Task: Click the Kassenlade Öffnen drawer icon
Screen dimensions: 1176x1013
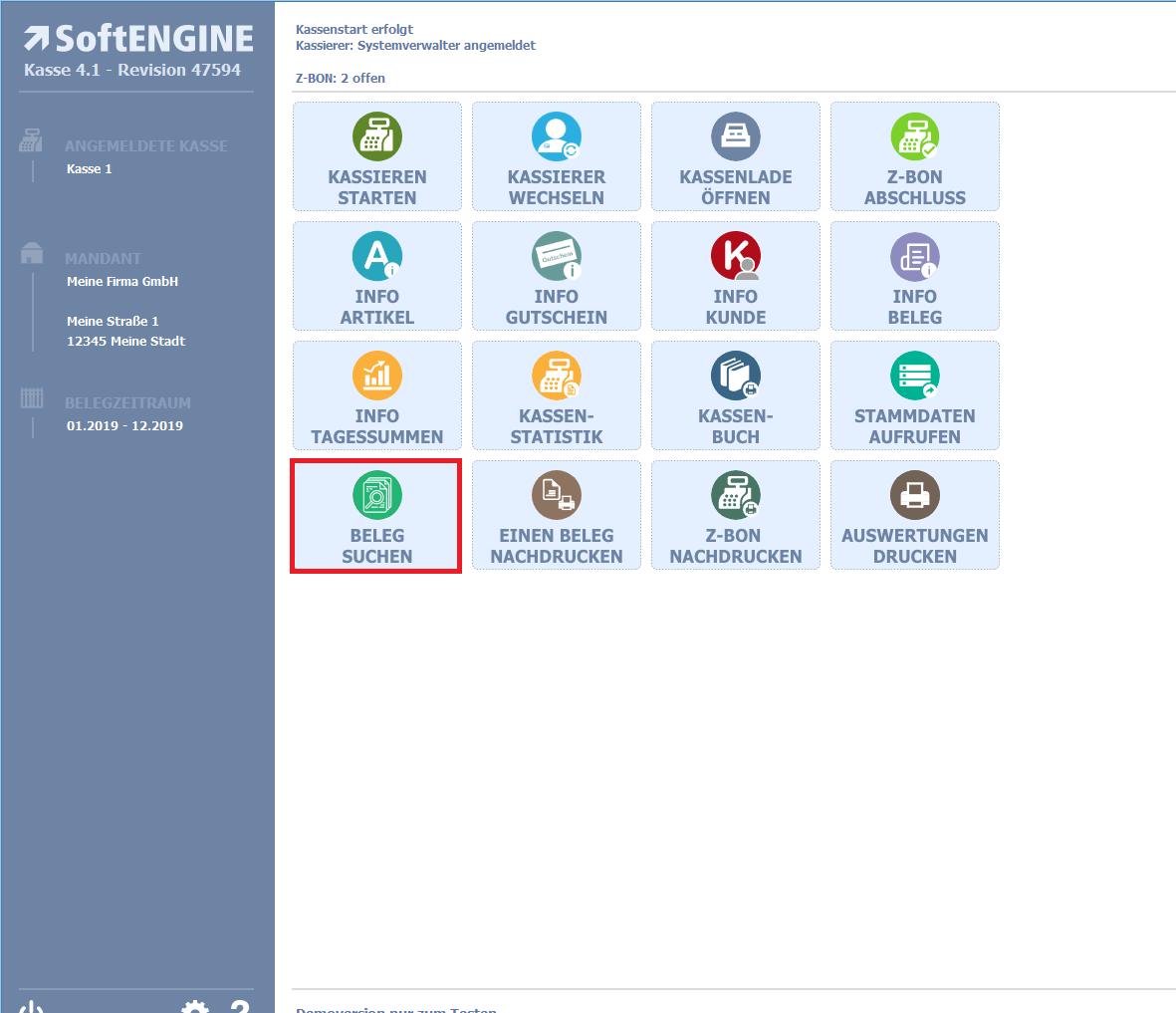Action: (x=735, y=136)
